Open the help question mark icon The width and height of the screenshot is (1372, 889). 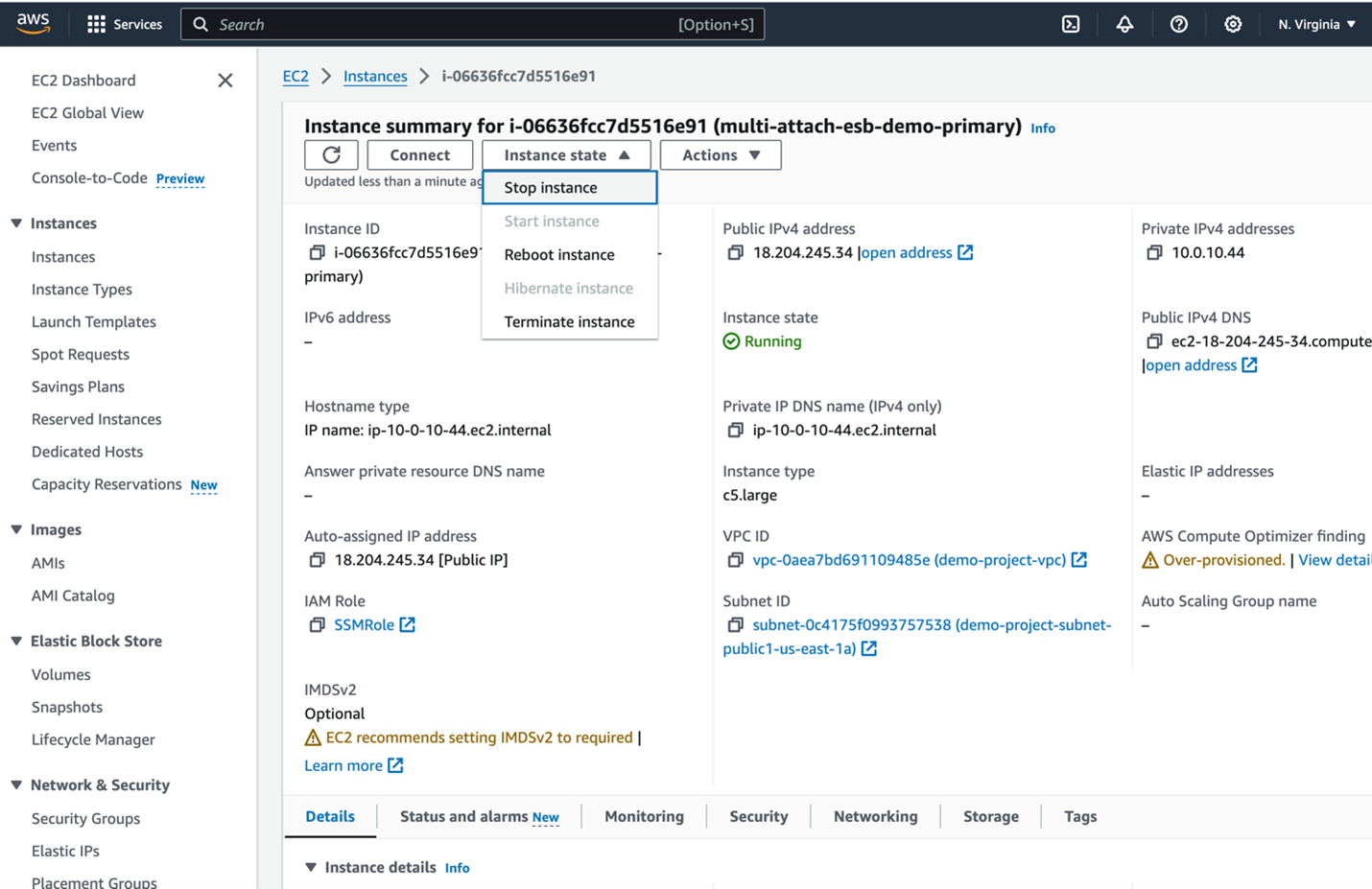tap(1178, 24)
